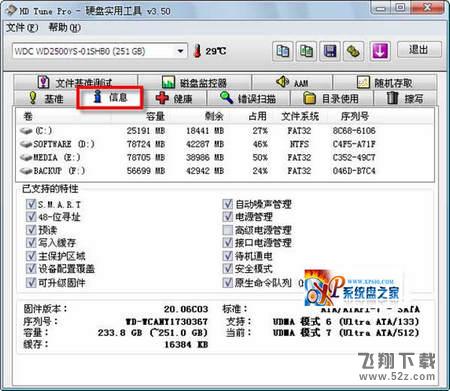Click the C: volume drive icon
Image resolution: width=450 pixels, height=391 pixels.
tap(26, 131)
